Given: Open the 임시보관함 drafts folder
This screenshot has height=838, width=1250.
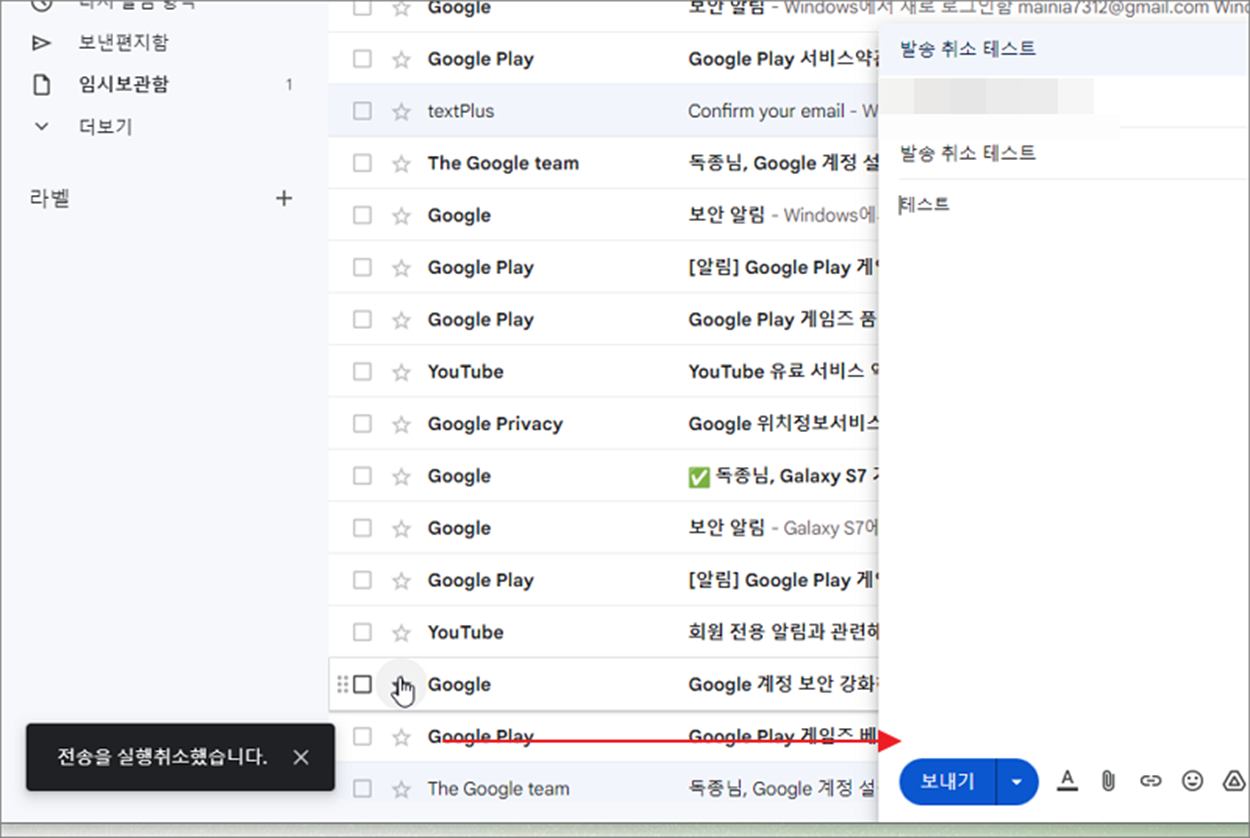Looking at the screenshot, I should pos(123,85).
